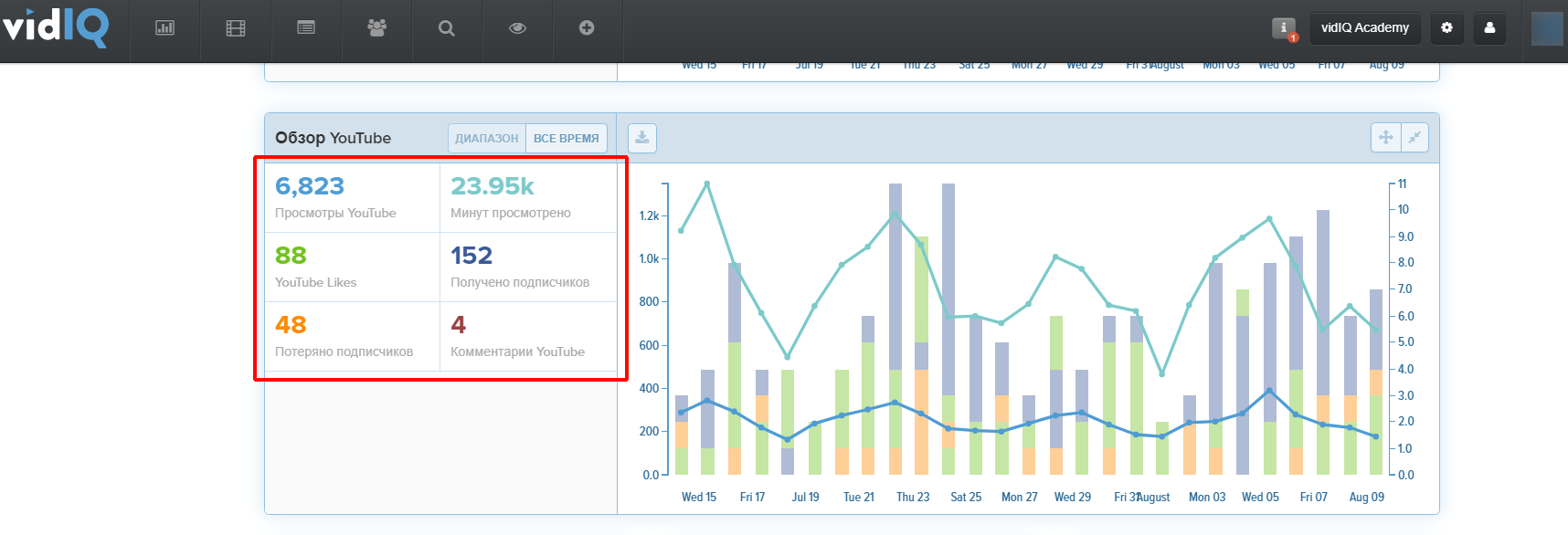Open the bar chart analytics icon

coord(164,28)
